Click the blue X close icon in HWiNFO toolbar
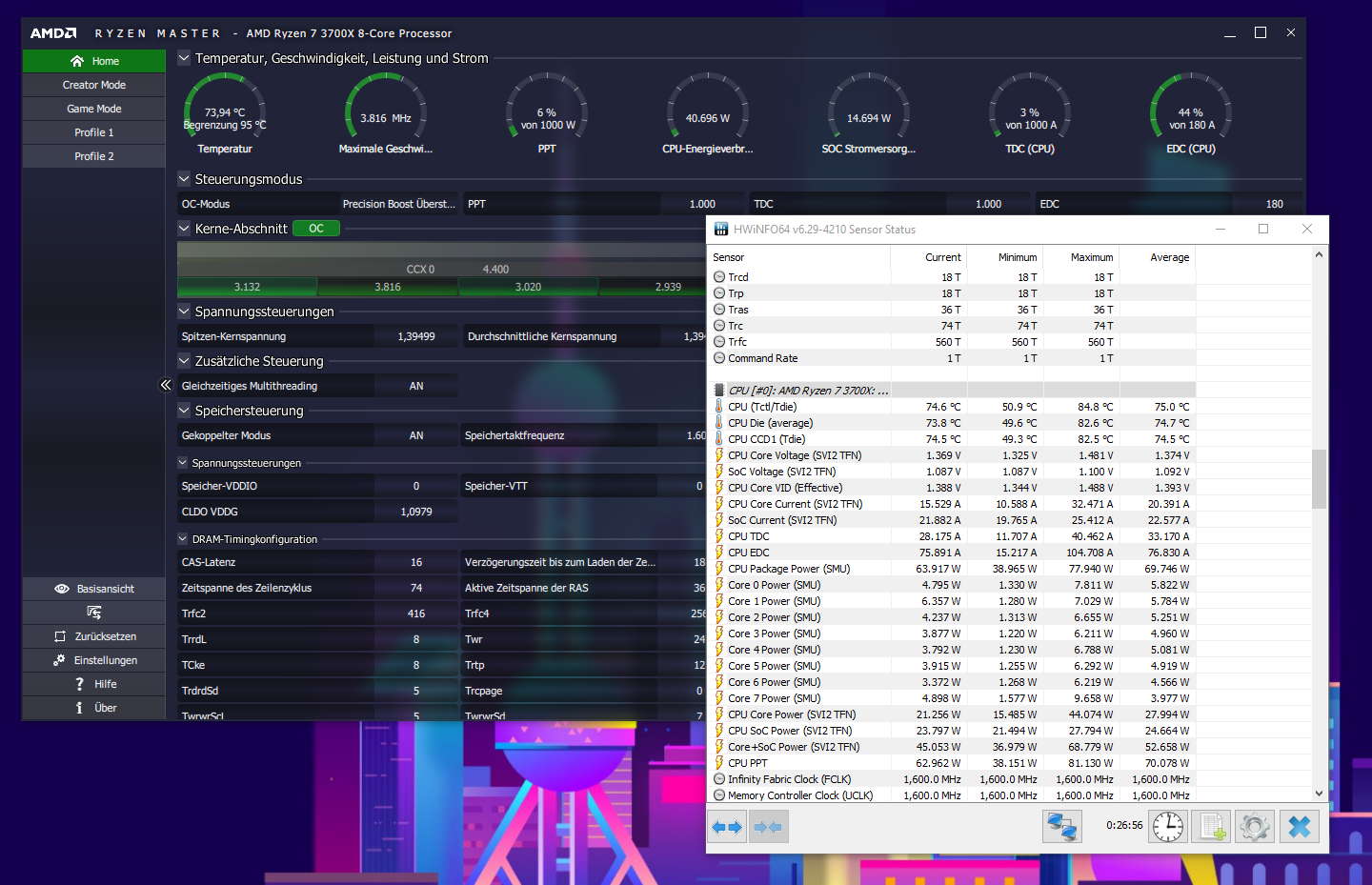1372x885 pixels. point(1300,826)
